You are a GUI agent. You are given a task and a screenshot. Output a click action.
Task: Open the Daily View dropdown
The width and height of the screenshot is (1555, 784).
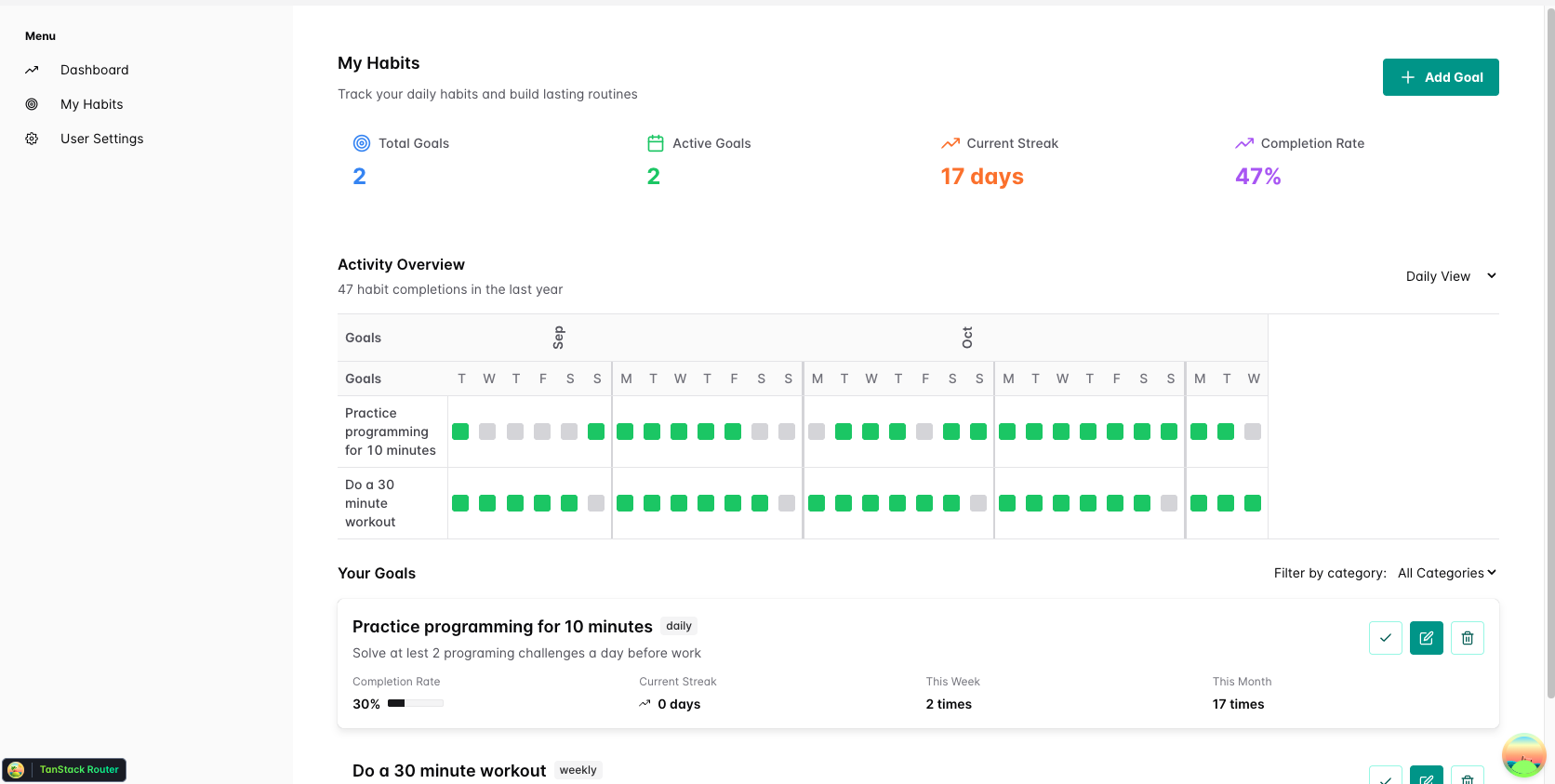[x=1452, y=276]
